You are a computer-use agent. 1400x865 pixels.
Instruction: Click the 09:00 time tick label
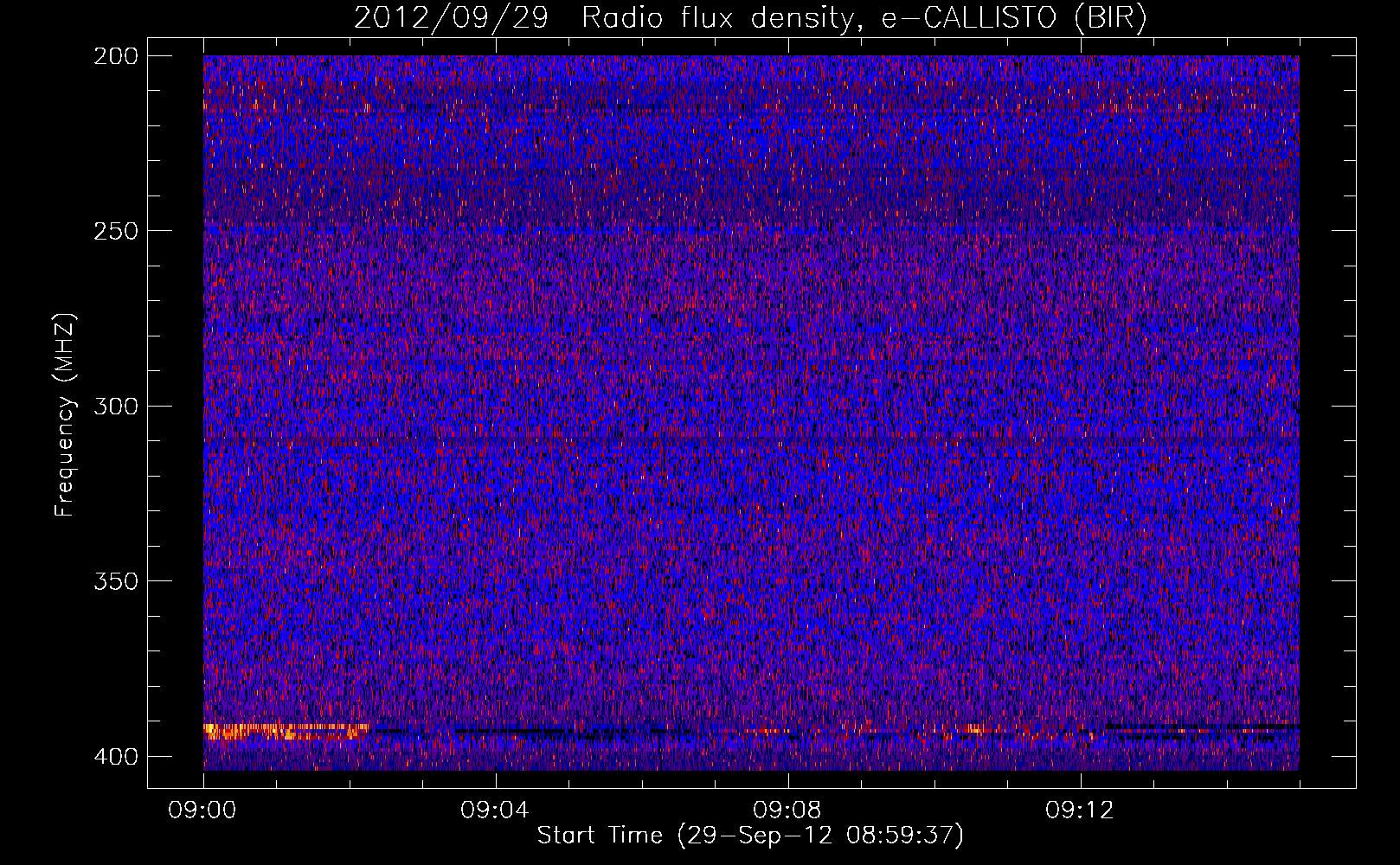[202, 811]
